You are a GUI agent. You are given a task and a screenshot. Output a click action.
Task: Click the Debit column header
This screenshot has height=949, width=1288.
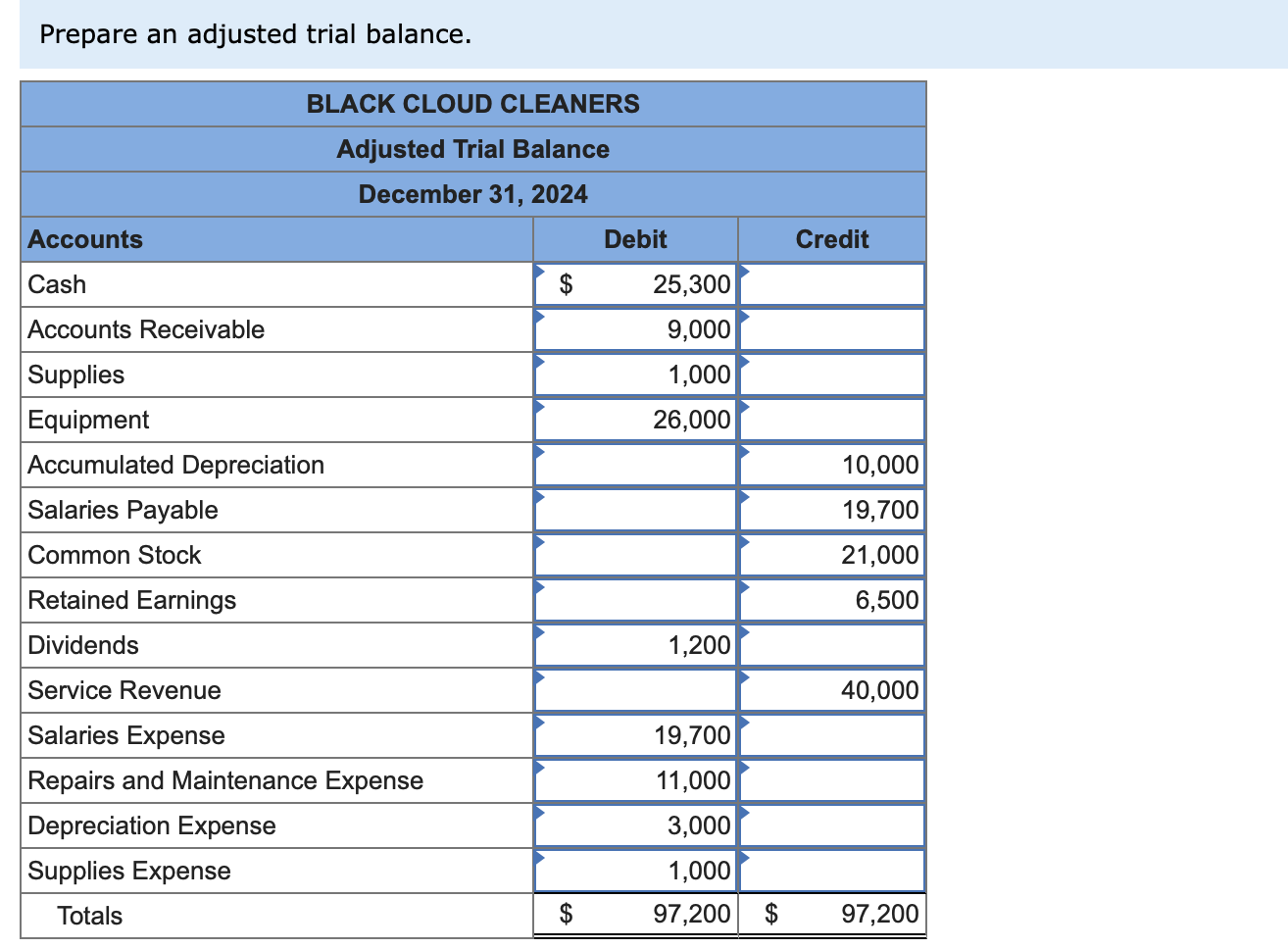[x=635, y=239]
